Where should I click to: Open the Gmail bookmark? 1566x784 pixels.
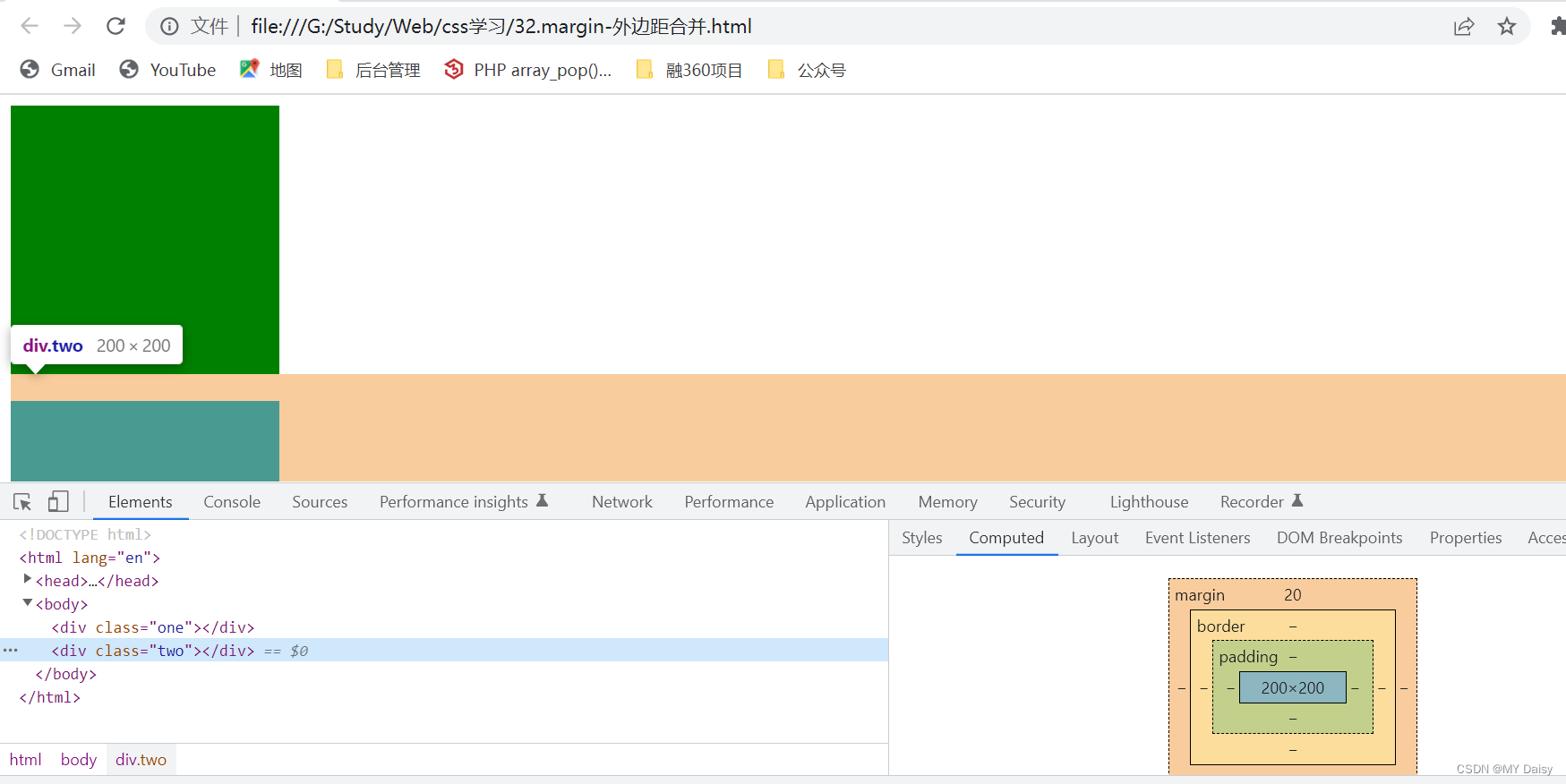[58, 70]
